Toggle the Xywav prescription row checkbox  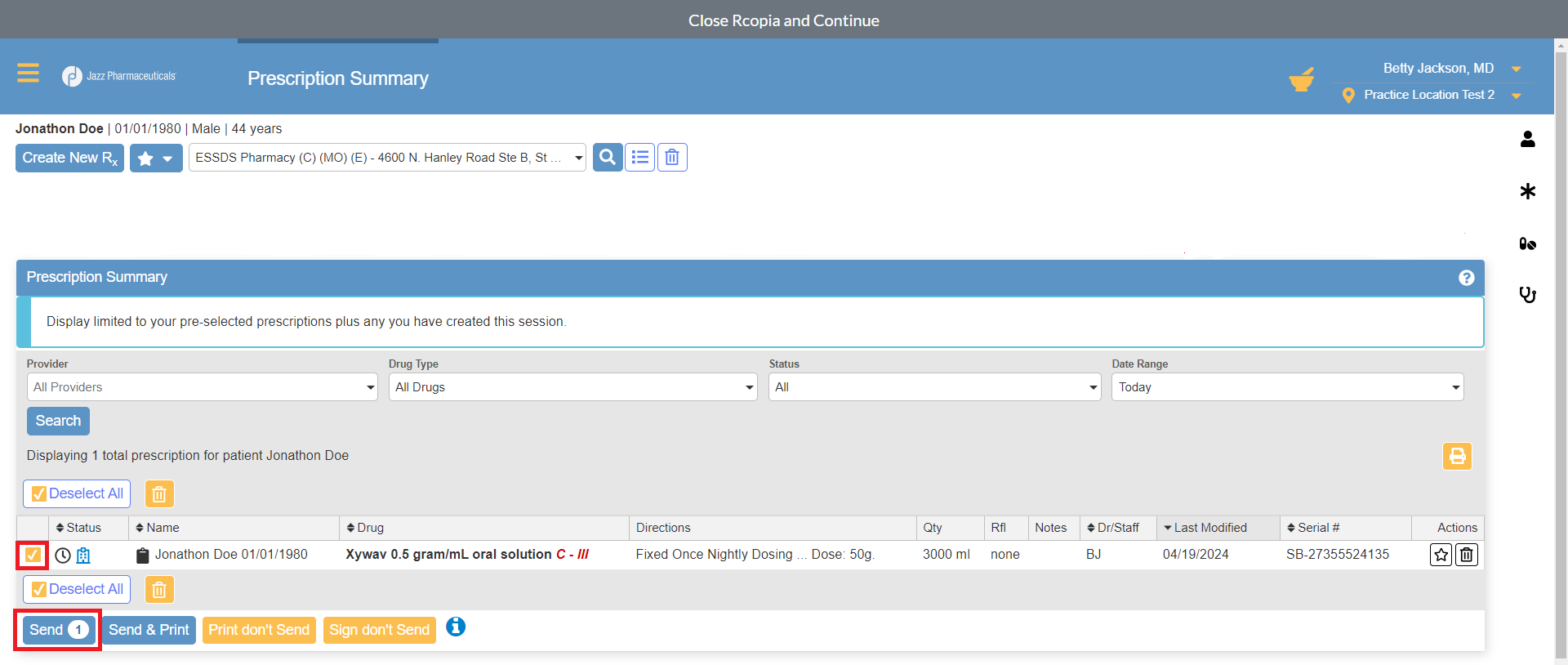pyautogui.click(x=33, y=556)
